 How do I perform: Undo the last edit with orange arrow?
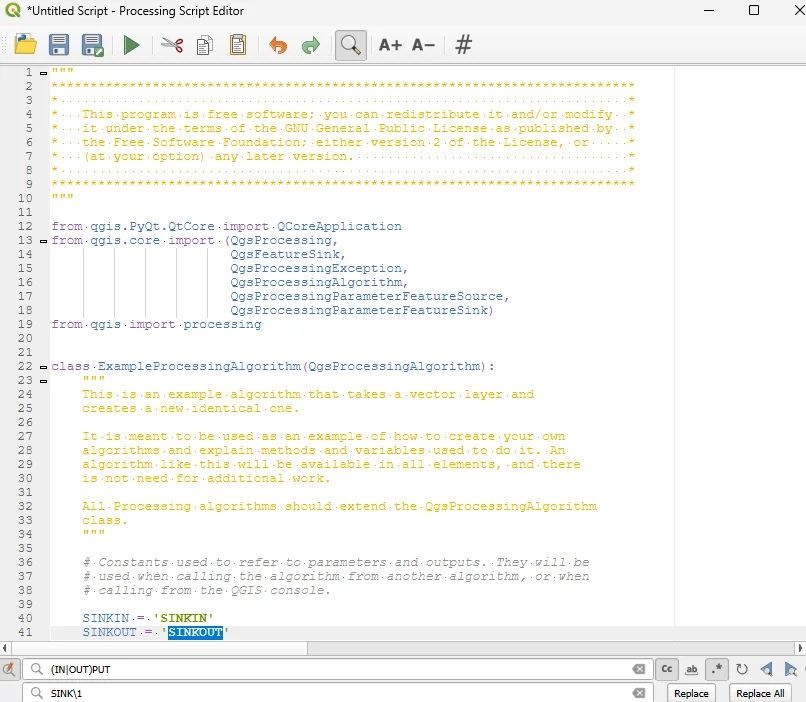[x=277, y=45]
